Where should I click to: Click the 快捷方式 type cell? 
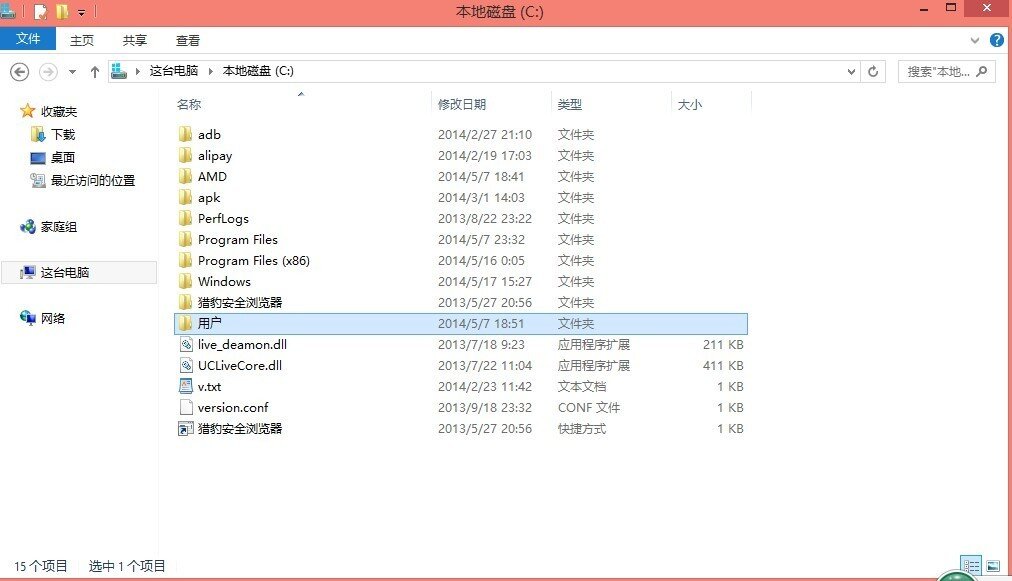point(582,429)
